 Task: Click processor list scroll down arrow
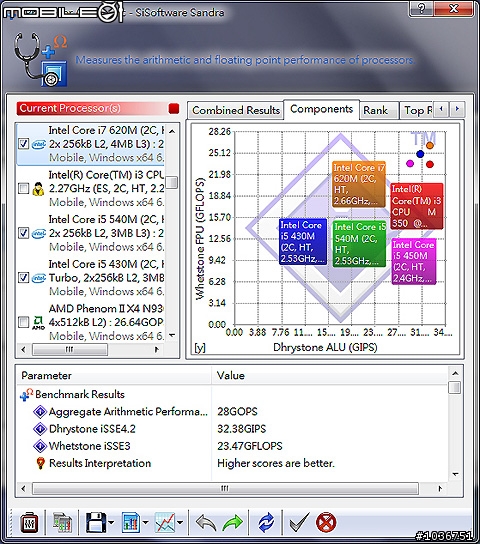(172, 335)
